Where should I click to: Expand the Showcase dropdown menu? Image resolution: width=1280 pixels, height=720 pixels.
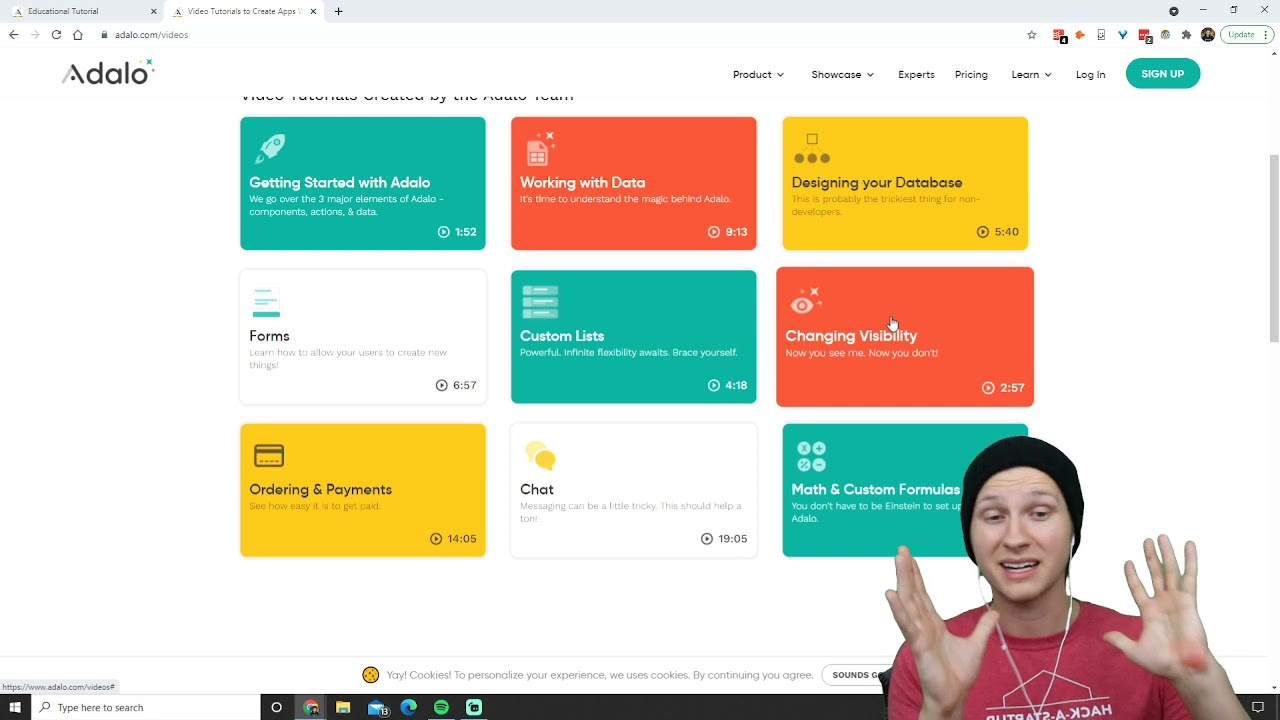coord(842,74)
